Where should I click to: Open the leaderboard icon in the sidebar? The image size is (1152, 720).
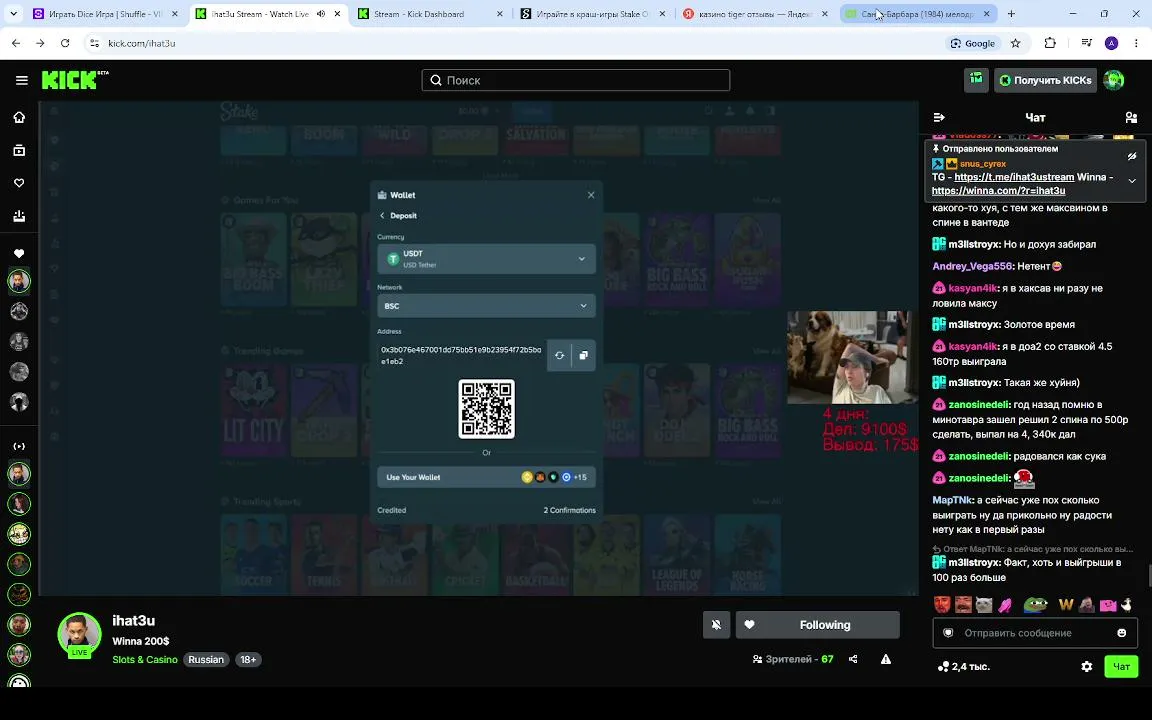tap(19, 215)
